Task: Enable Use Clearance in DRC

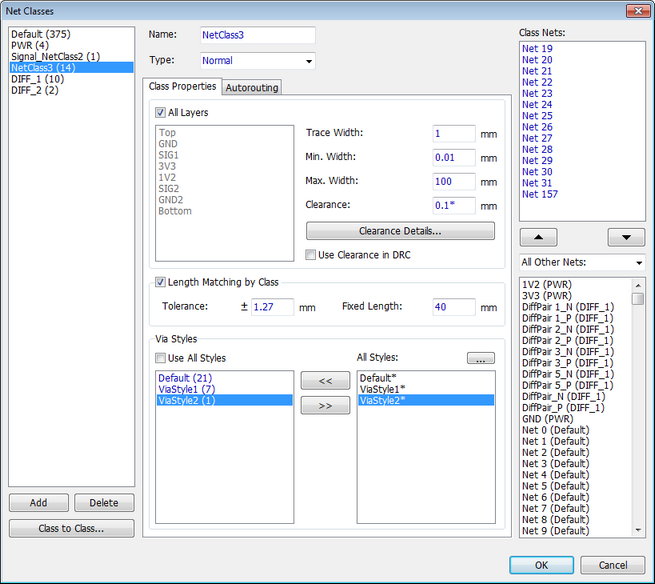Action: tap(310, 255)
